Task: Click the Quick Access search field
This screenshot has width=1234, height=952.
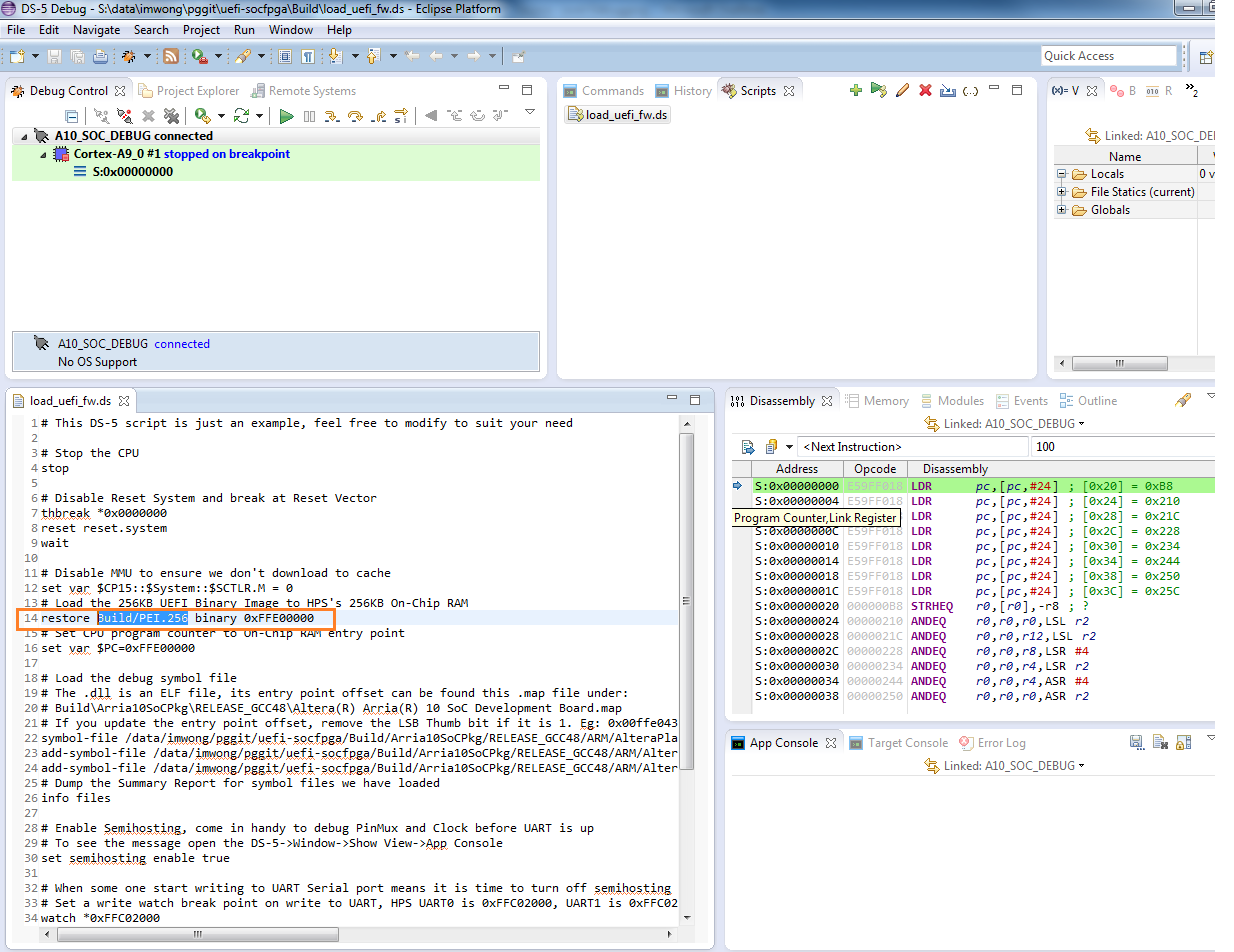Action: click(x=1108, y=56)
